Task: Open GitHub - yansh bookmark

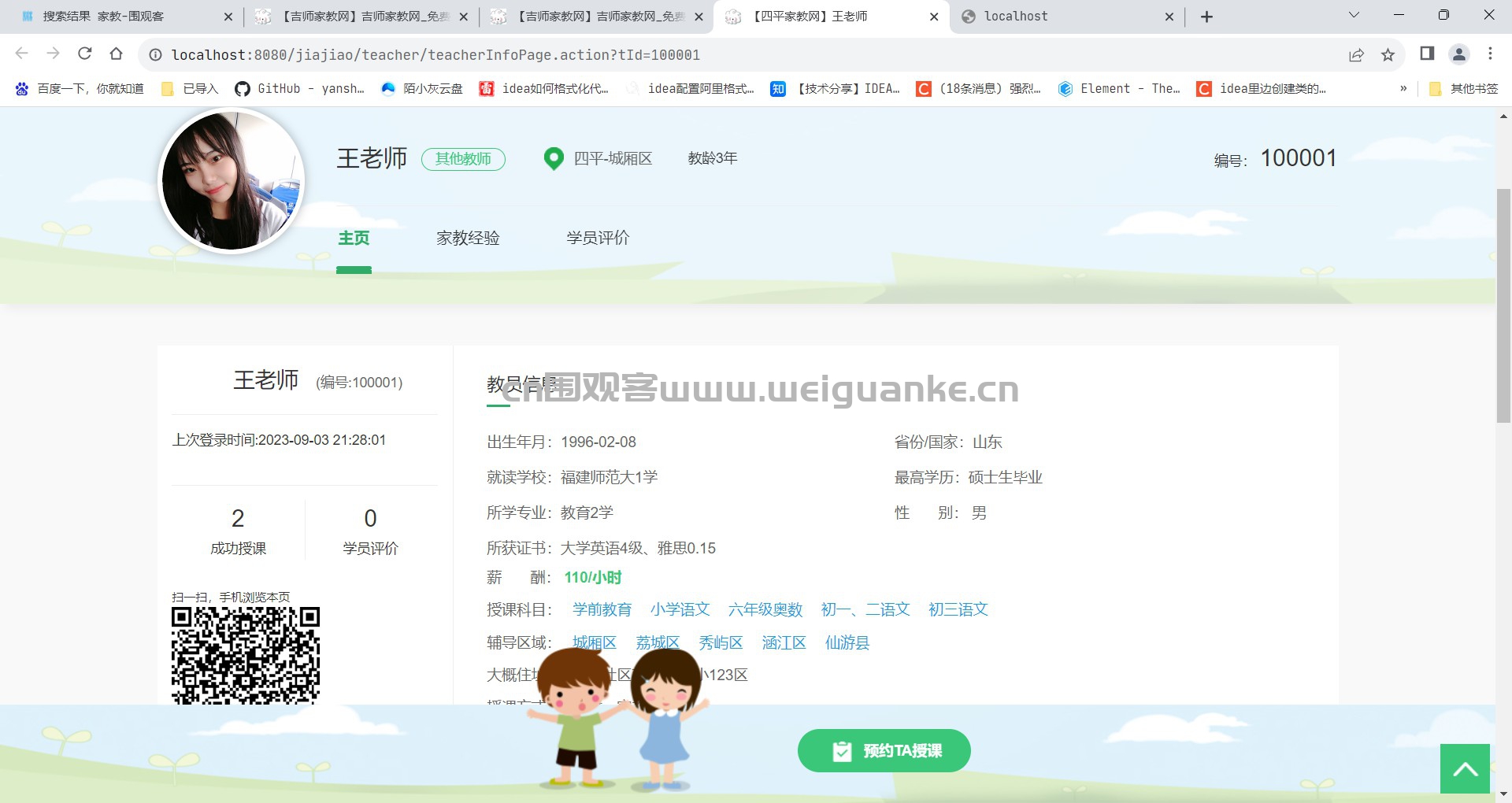Action: [x=300, y=88]
